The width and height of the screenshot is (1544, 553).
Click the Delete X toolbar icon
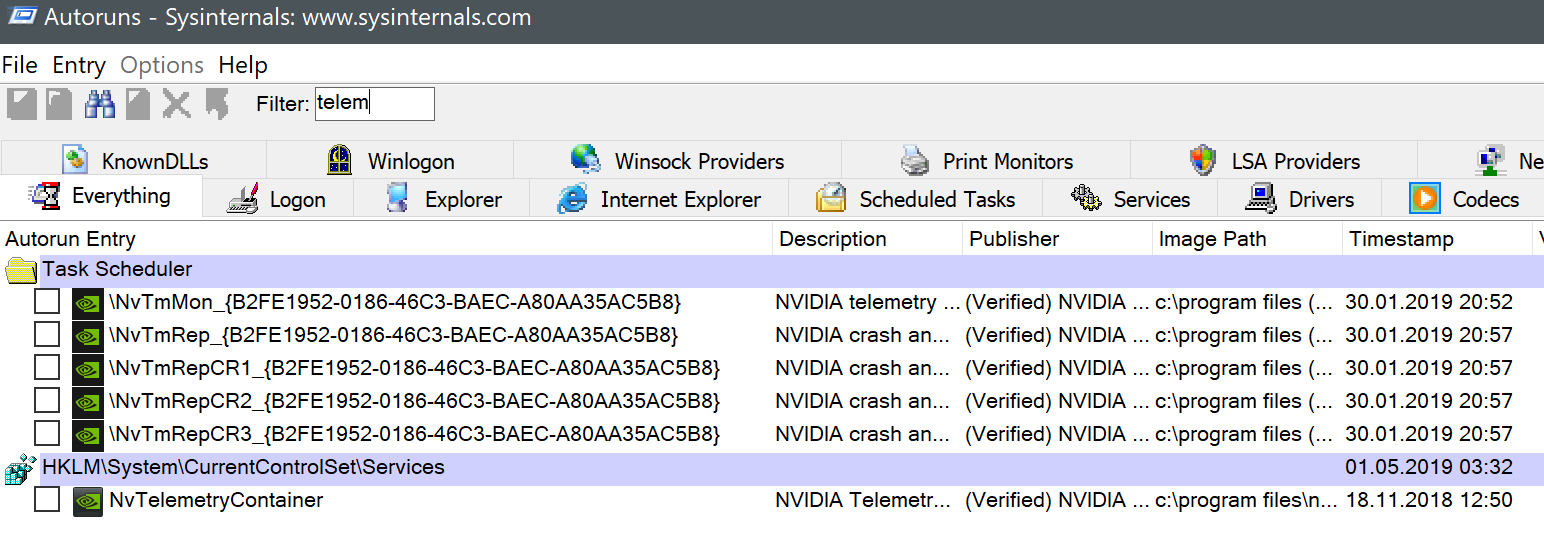coord(176,104)
